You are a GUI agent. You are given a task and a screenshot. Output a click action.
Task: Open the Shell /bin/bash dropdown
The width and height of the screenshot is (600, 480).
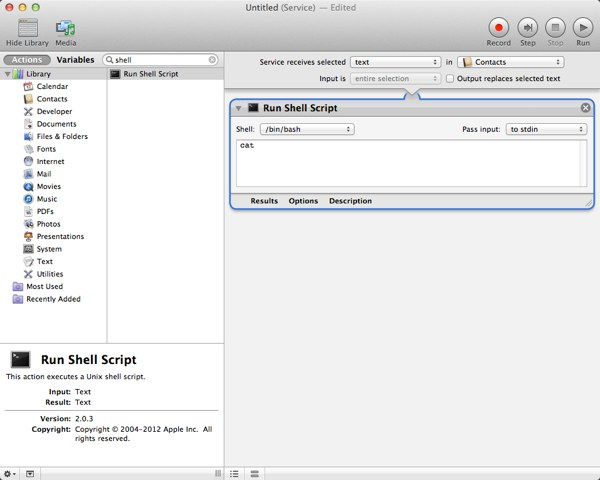pos(307,129)
